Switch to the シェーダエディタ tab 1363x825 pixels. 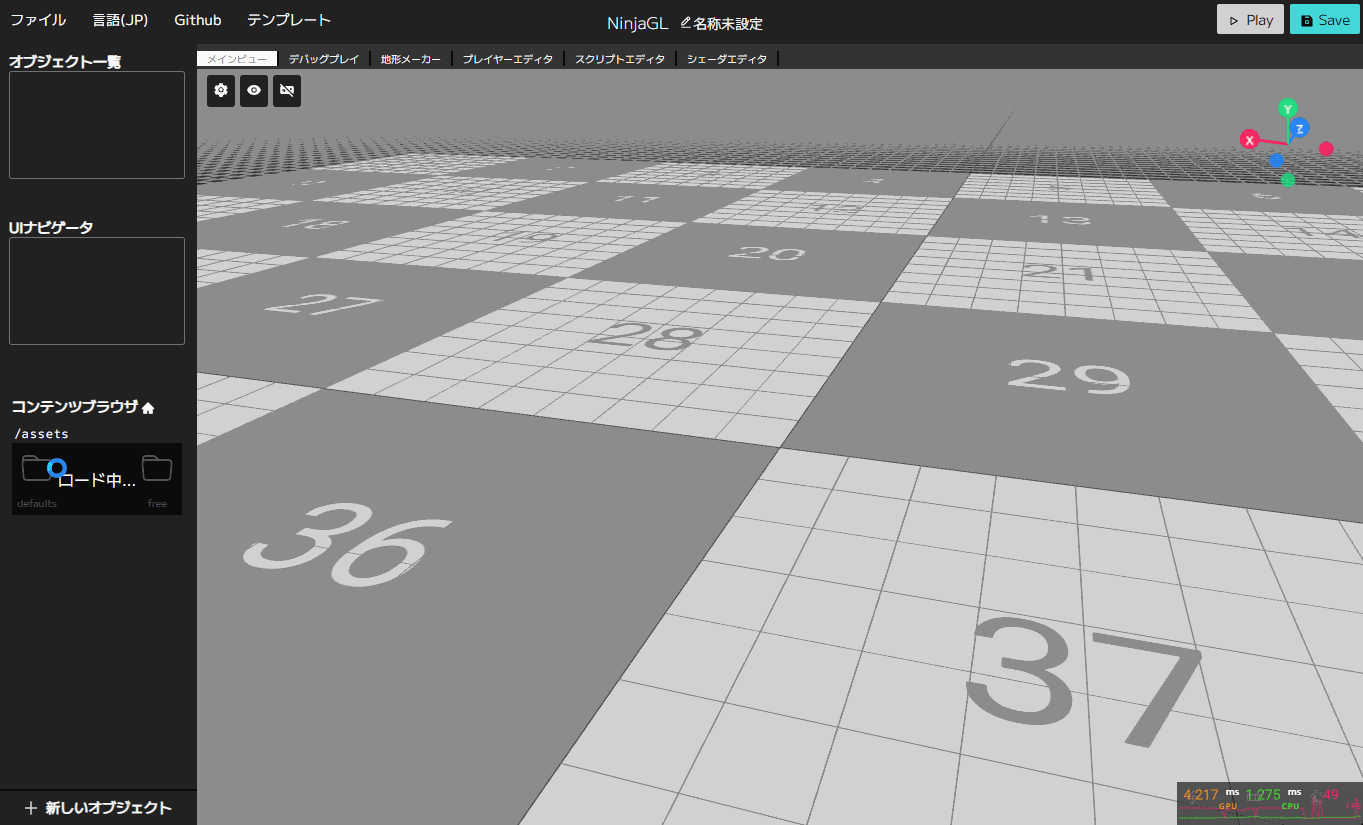click(x=728, y=58)
